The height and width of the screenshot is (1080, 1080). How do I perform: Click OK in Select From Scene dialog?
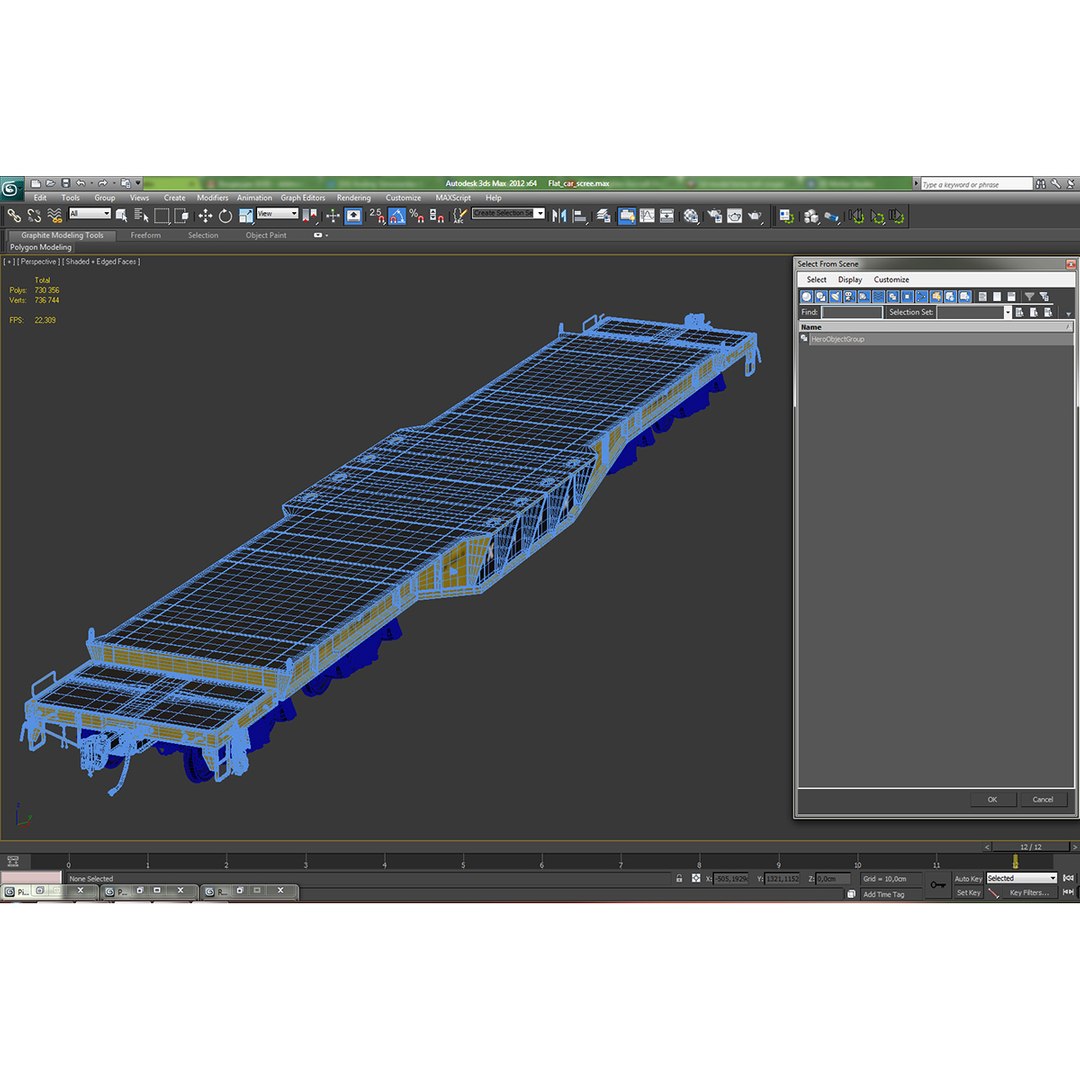click(x=993, y=800)
